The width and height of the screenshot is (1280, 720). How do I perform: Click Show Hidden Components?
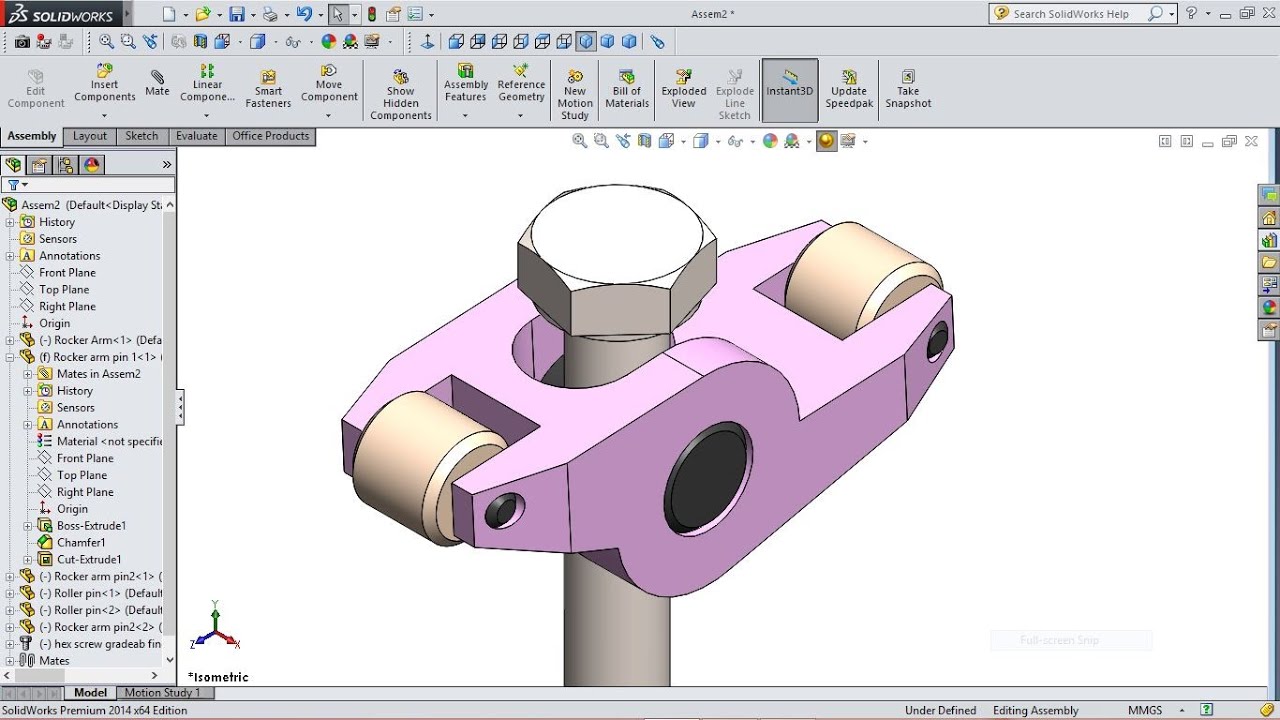click(400, 95)
